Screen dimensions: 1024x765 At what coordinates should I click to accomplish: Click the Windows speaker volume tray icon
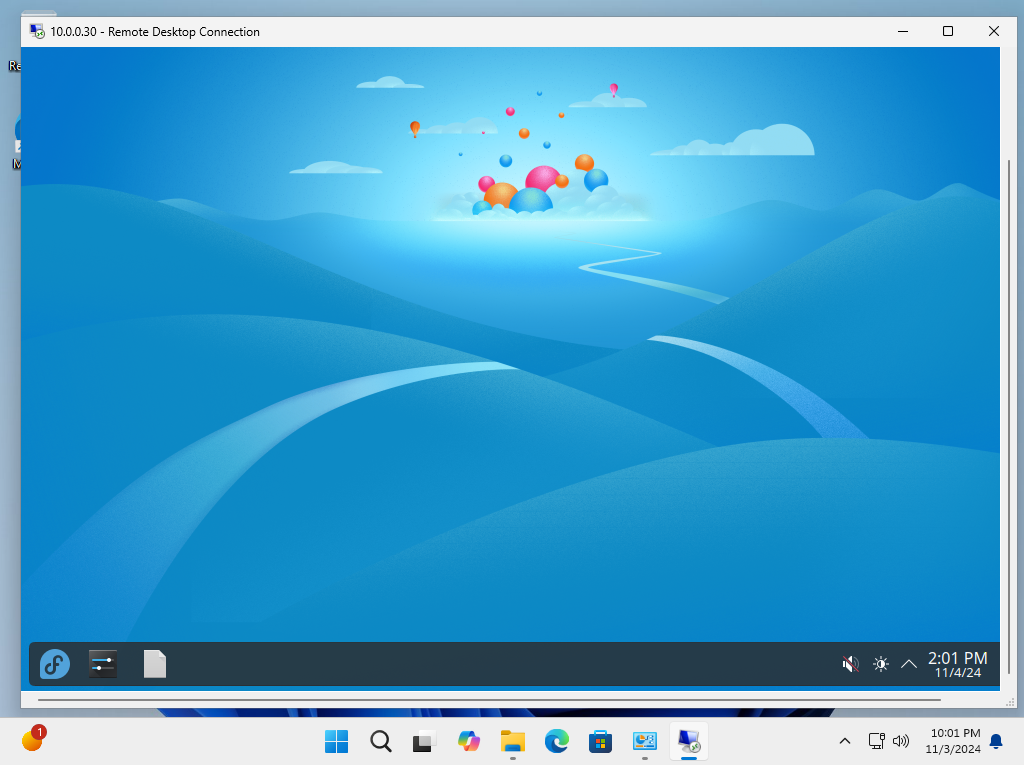point(901,741)
